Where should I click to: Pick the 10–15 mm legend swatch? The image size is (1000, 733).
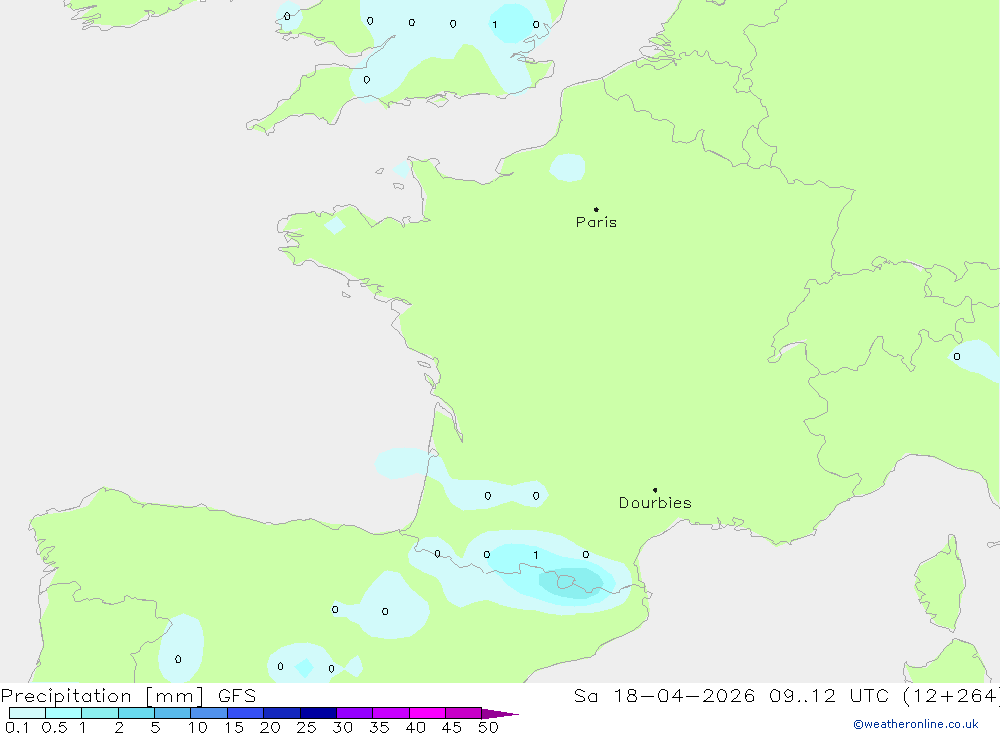click(209, 713)
